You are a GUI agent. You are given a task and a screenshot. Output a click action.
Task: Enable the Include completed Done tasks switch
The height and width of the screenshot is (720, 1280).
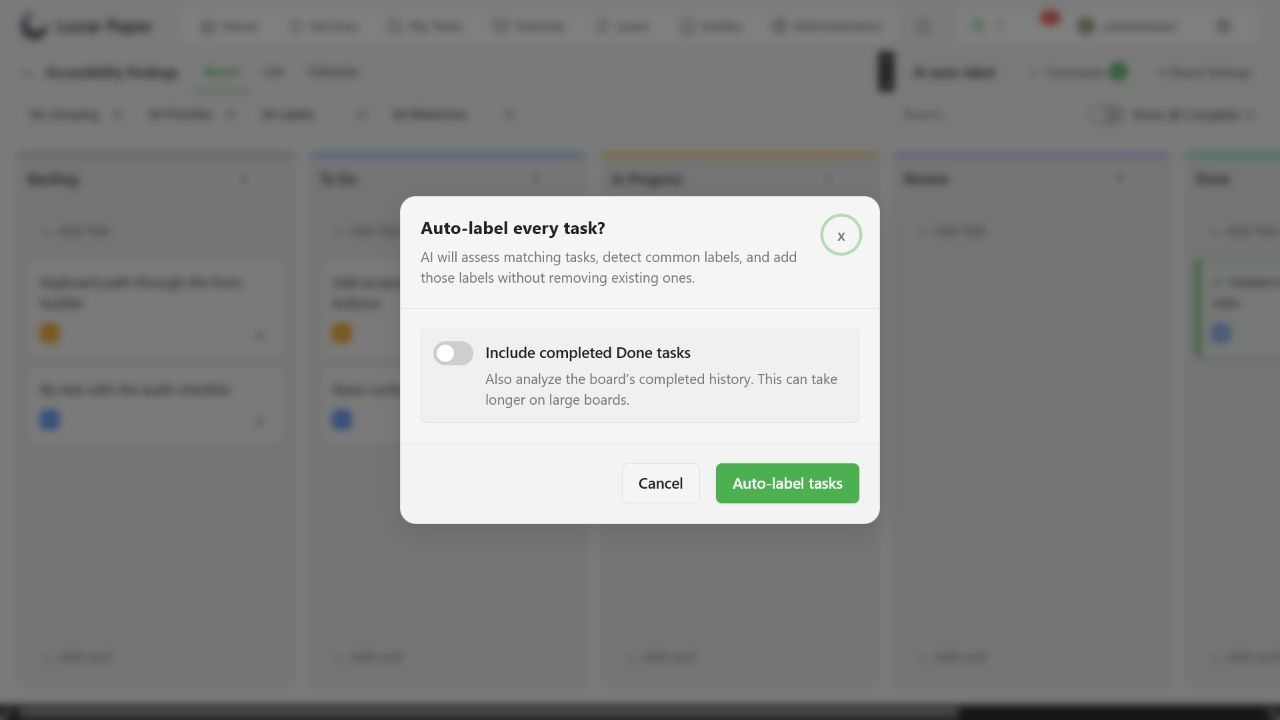[453, 353]
